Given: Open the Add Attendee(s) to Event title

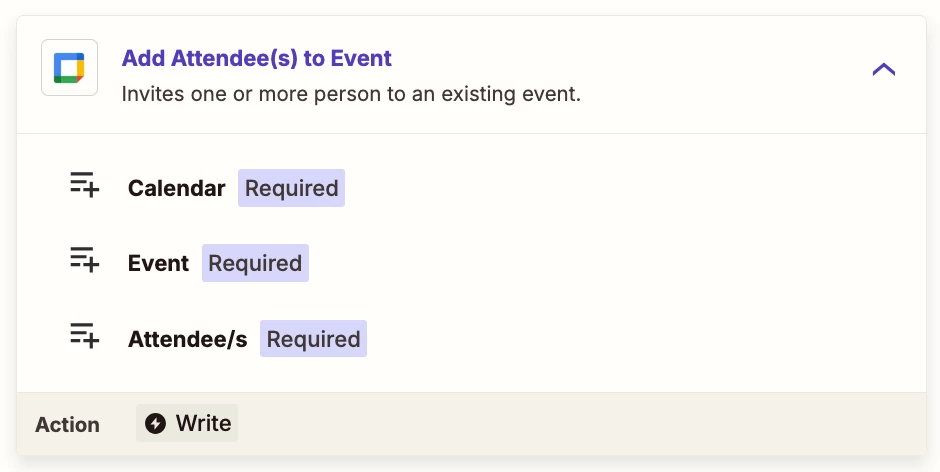Looking at the screenshot, I should coord(257,58).
